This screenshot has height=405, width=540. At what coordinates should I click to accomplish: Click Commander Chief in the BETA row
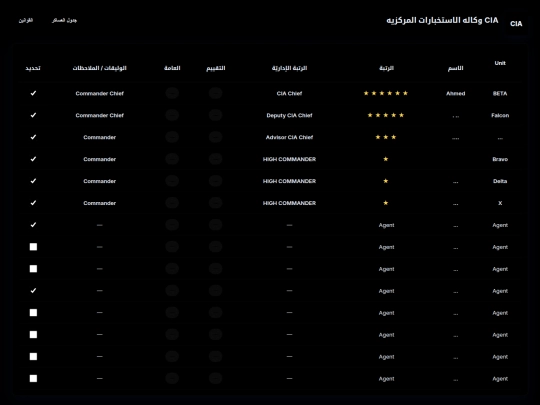click(x=100, y=93)
